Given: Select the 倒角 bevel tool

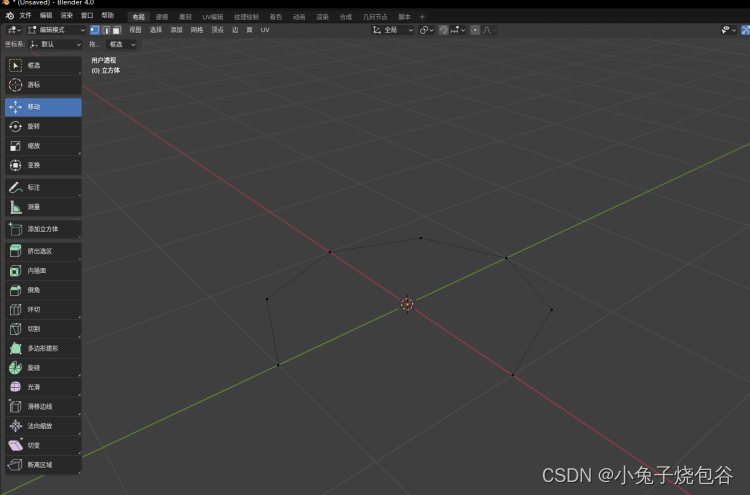Looking at the screenshot, I should point(43,290).
